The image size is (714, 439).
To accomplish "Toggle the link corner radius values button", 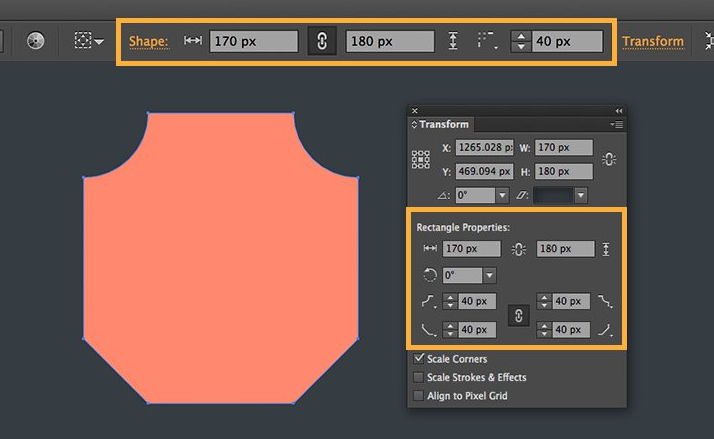I will click(x=519, y=316).
